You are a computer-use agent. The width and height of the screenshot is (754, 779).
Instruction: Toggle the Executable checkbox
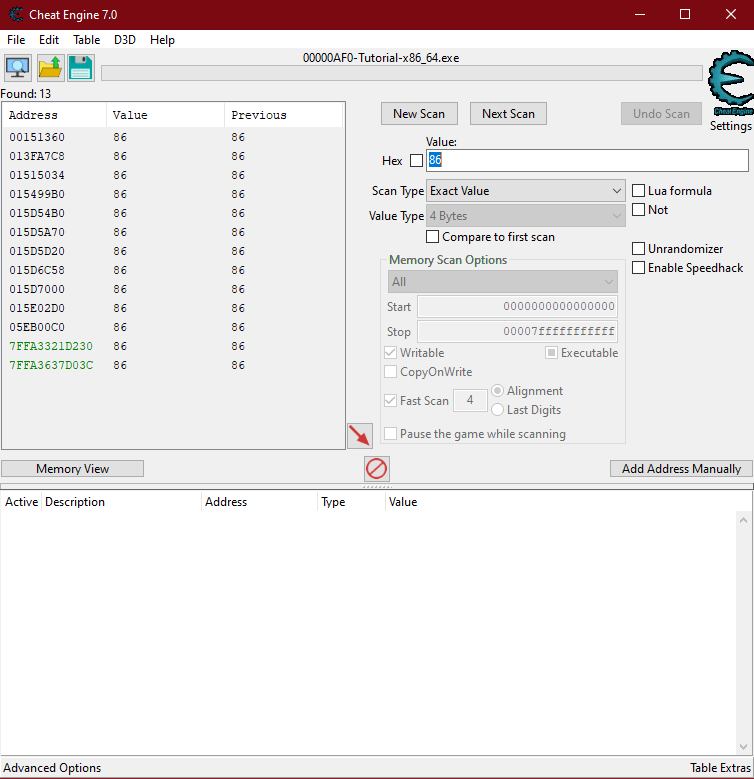551,353
